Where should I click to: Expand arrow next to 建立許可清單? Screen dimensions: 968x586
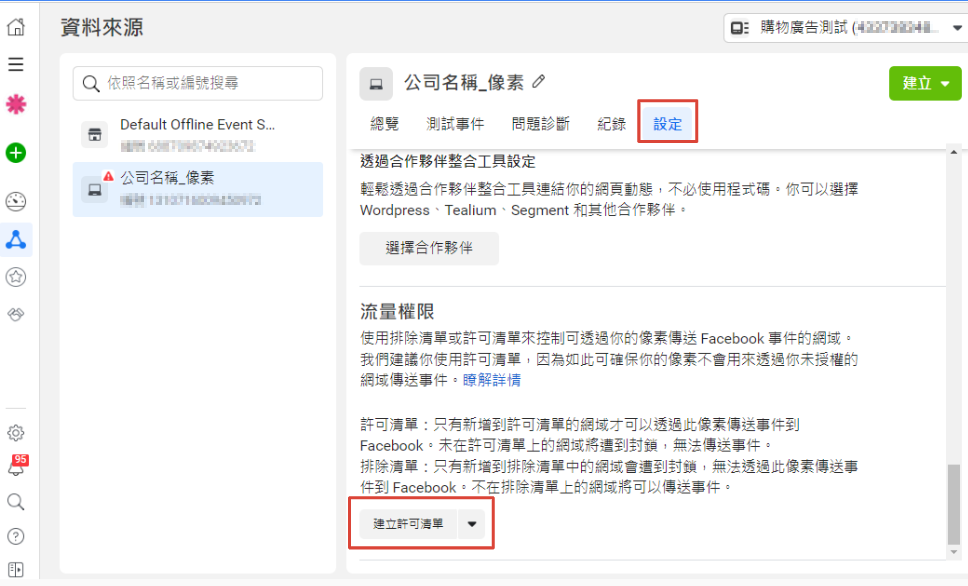pyautogui.click(x=472, y=523)
